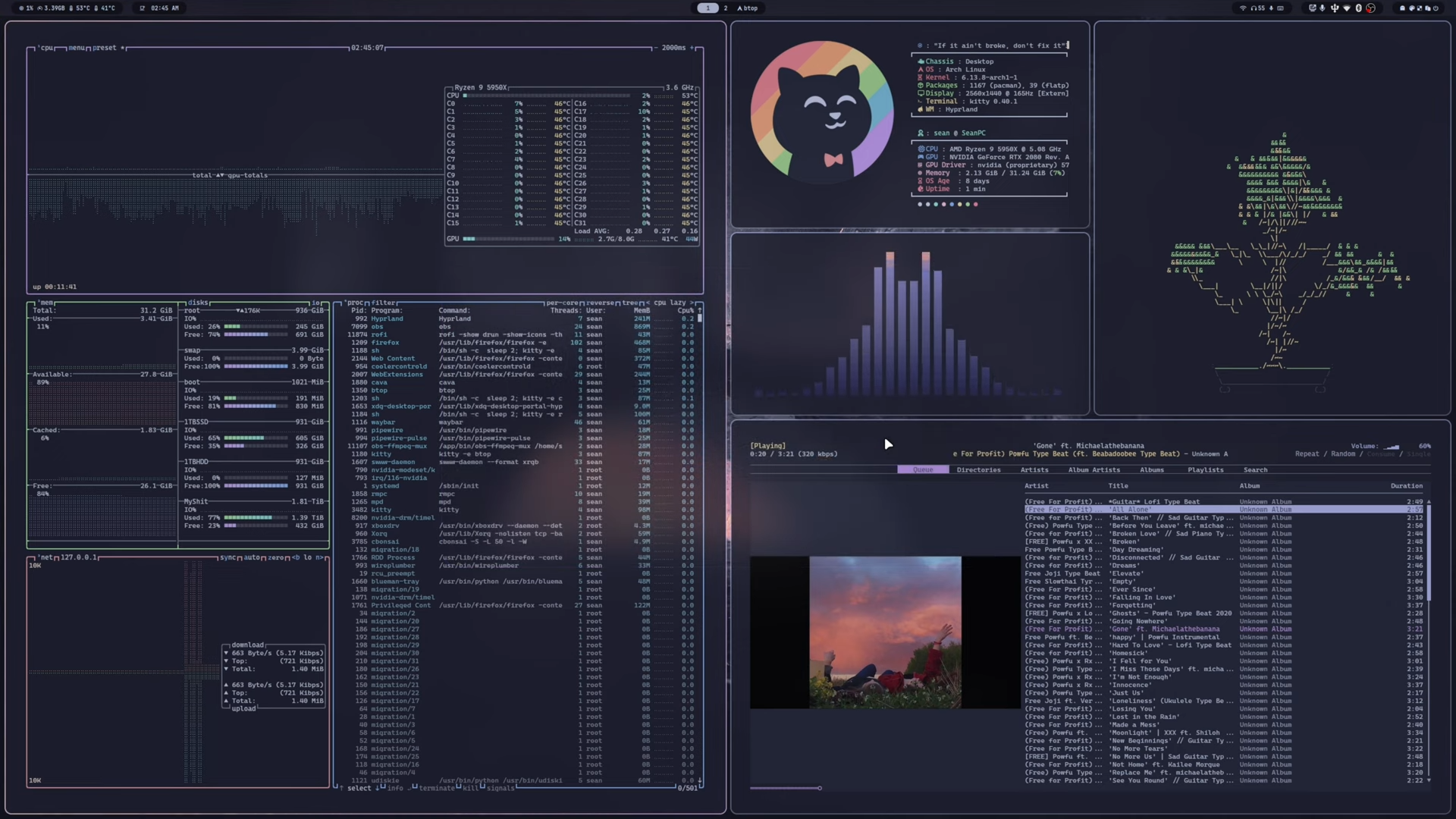Open the Album Artists tab
1456x819 pixels.
[x=1094, y=470]
